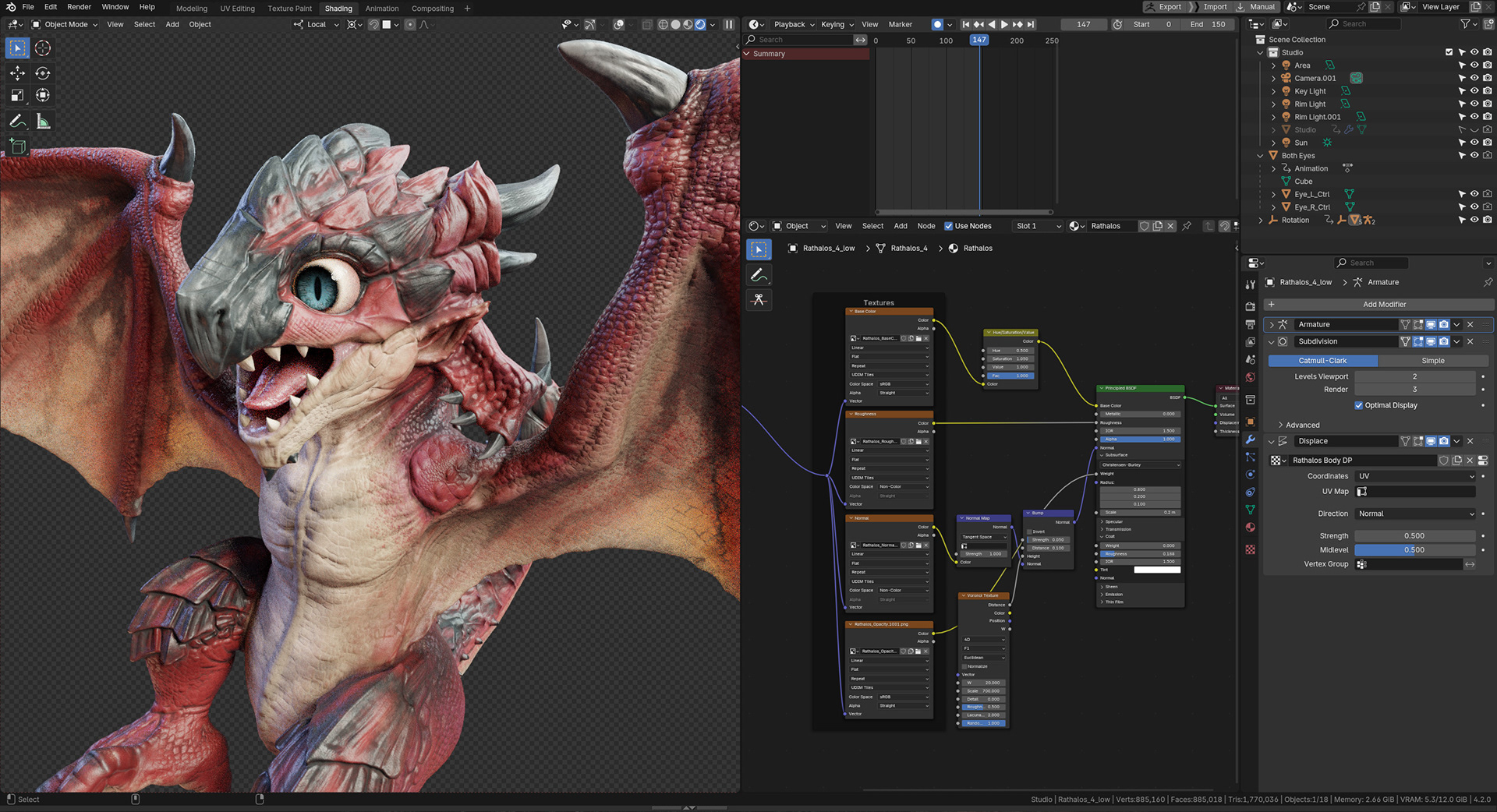1497x812 pixels.
Task: Hide Camera.001 in the viewport
Action: [1474, 78]
